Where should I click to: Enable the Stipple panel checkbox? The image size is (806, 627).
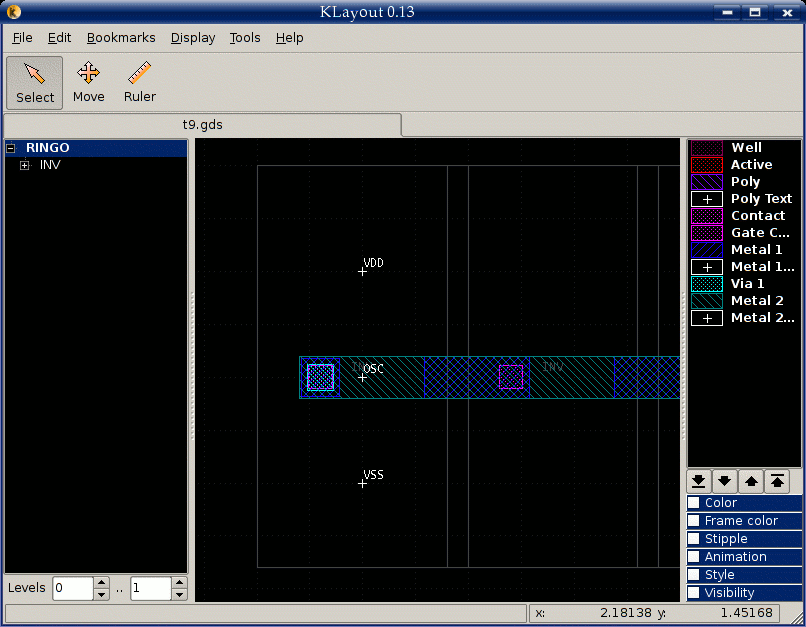[694, 539]
